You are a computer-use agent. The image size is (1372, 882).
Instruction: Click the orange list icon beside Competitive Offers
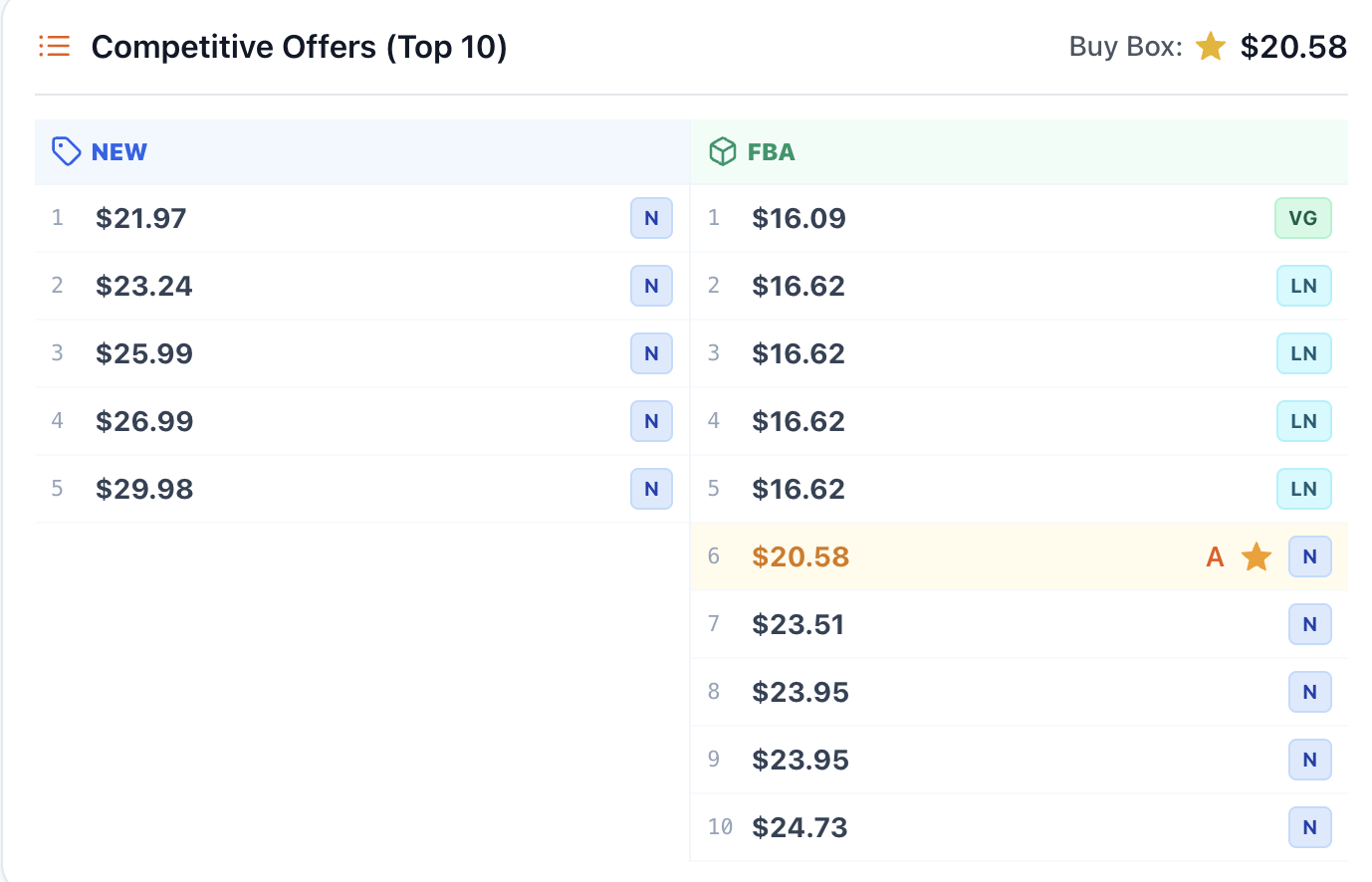click(x=55, y=46)
